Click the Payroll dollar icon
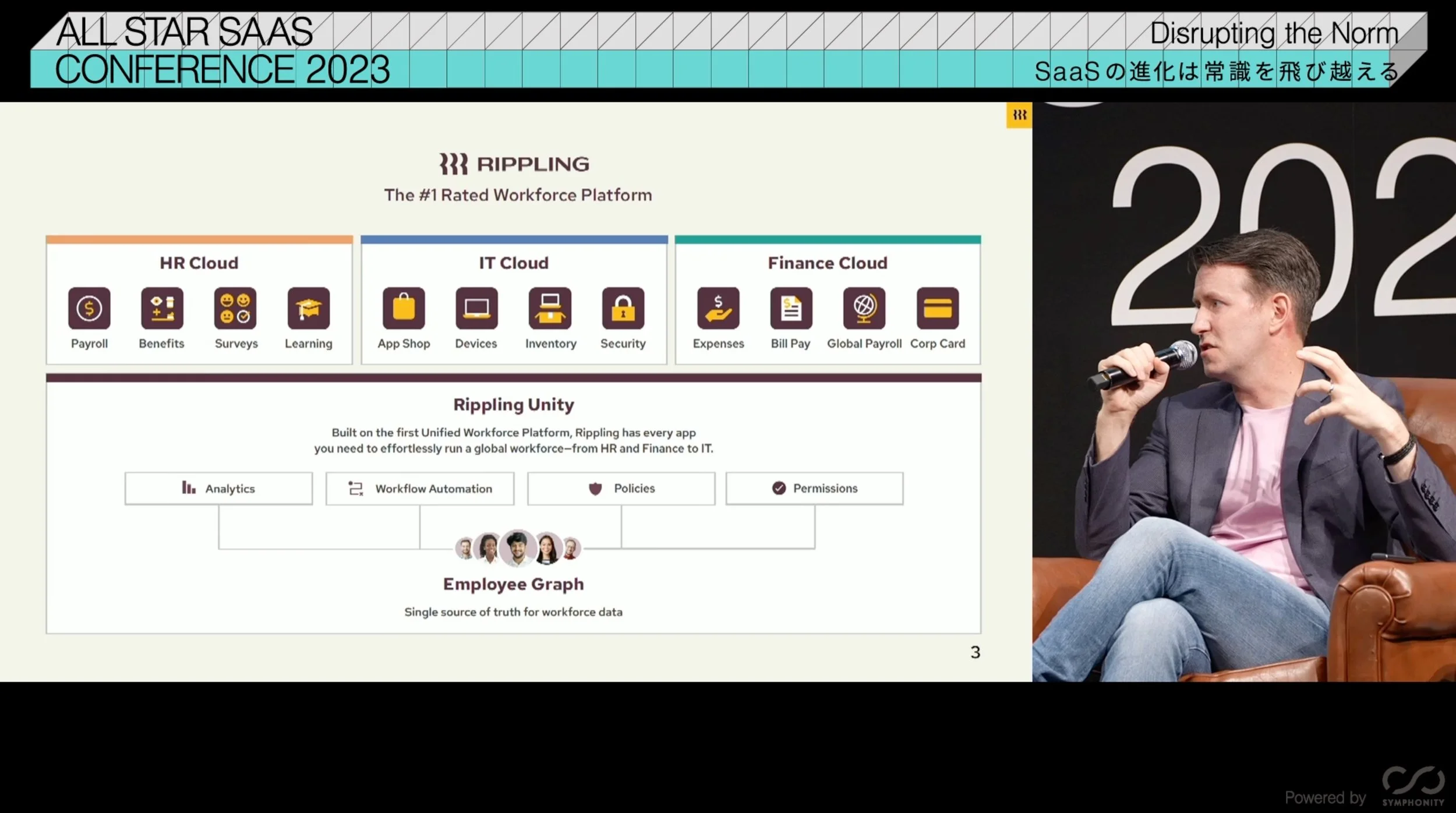 (89, 308)
